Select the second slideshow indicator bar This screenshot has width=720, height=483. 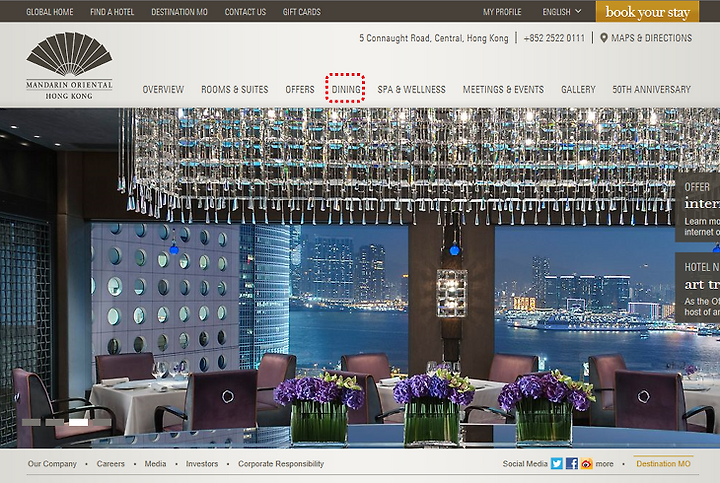pos(55,422)
